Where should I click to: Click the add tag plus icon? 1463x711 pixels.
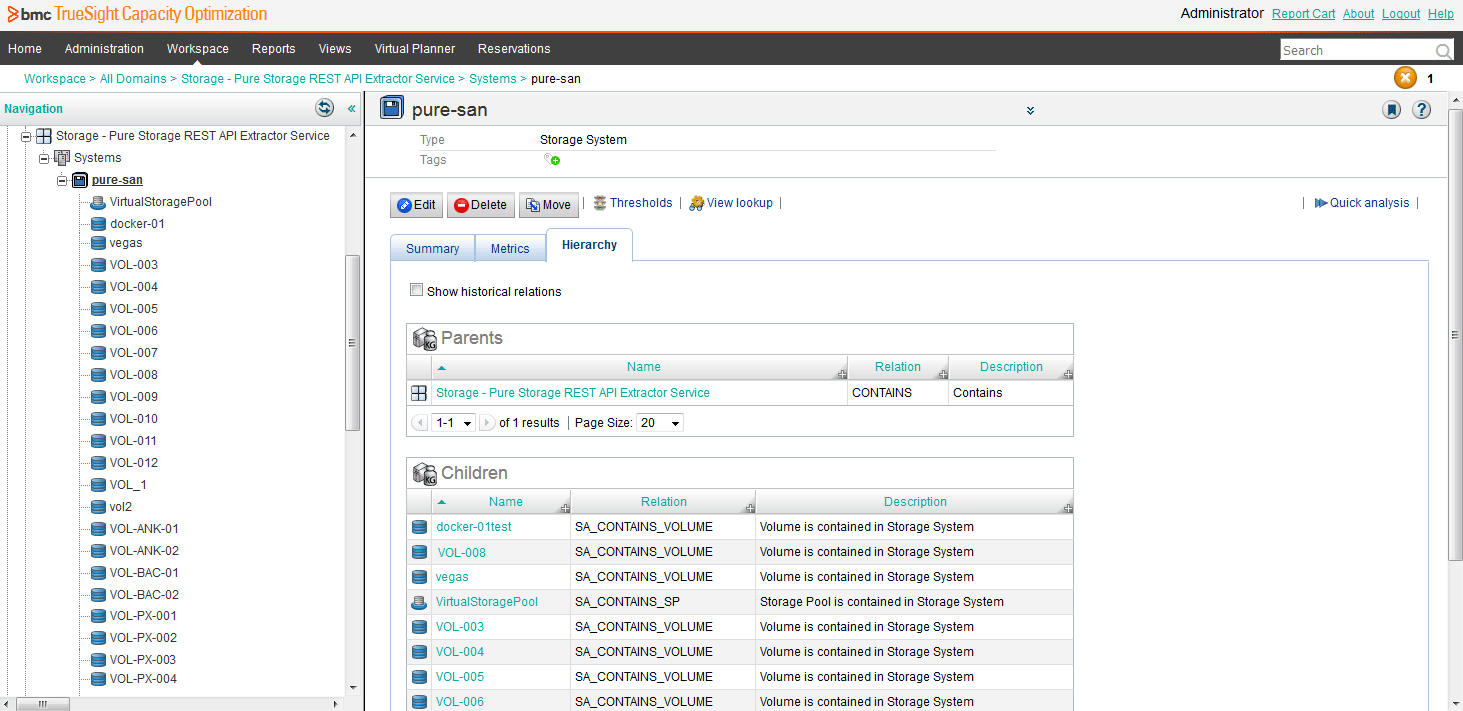(x=552, y=160)
